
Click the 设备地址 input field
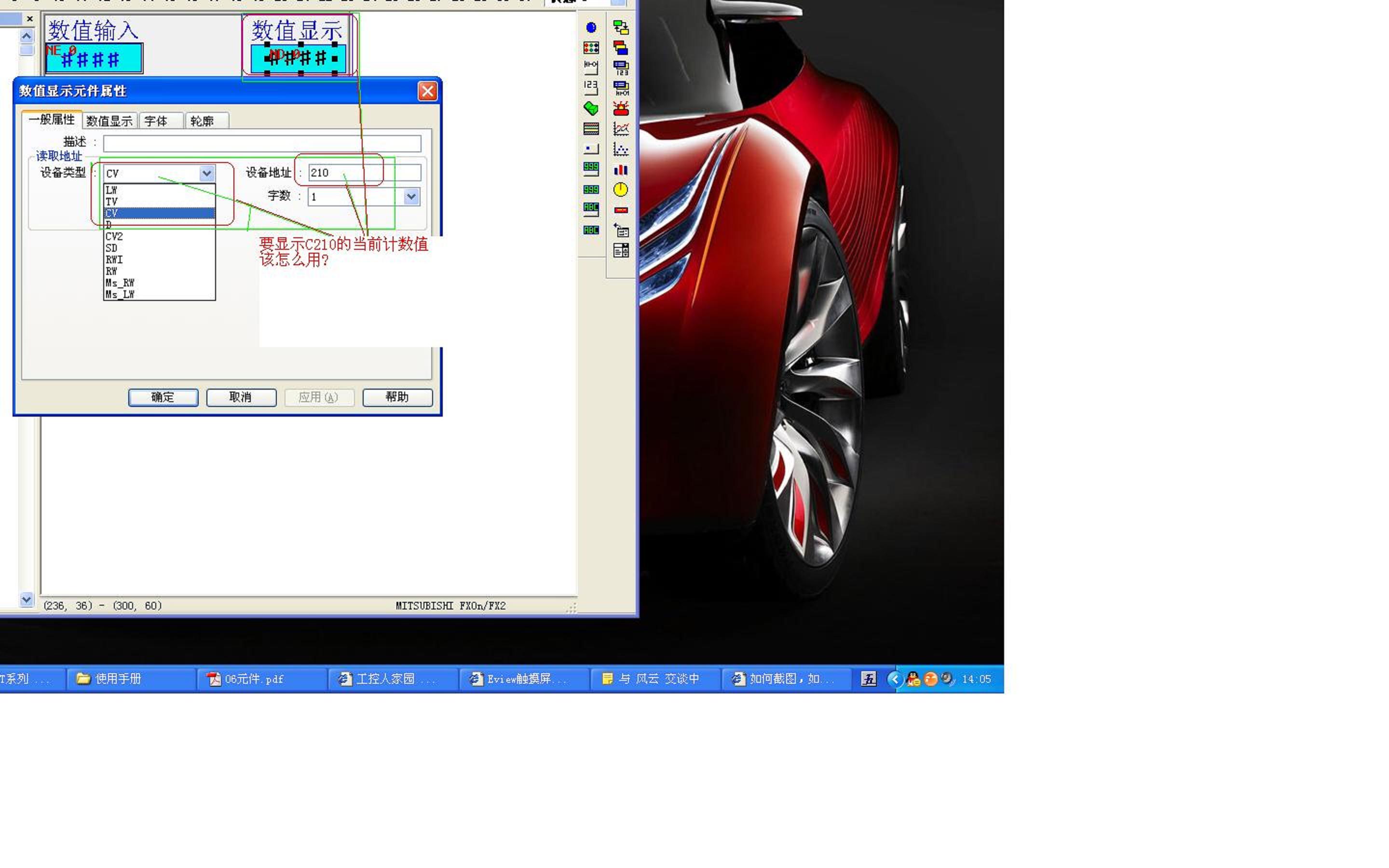[x=364, y=173]
